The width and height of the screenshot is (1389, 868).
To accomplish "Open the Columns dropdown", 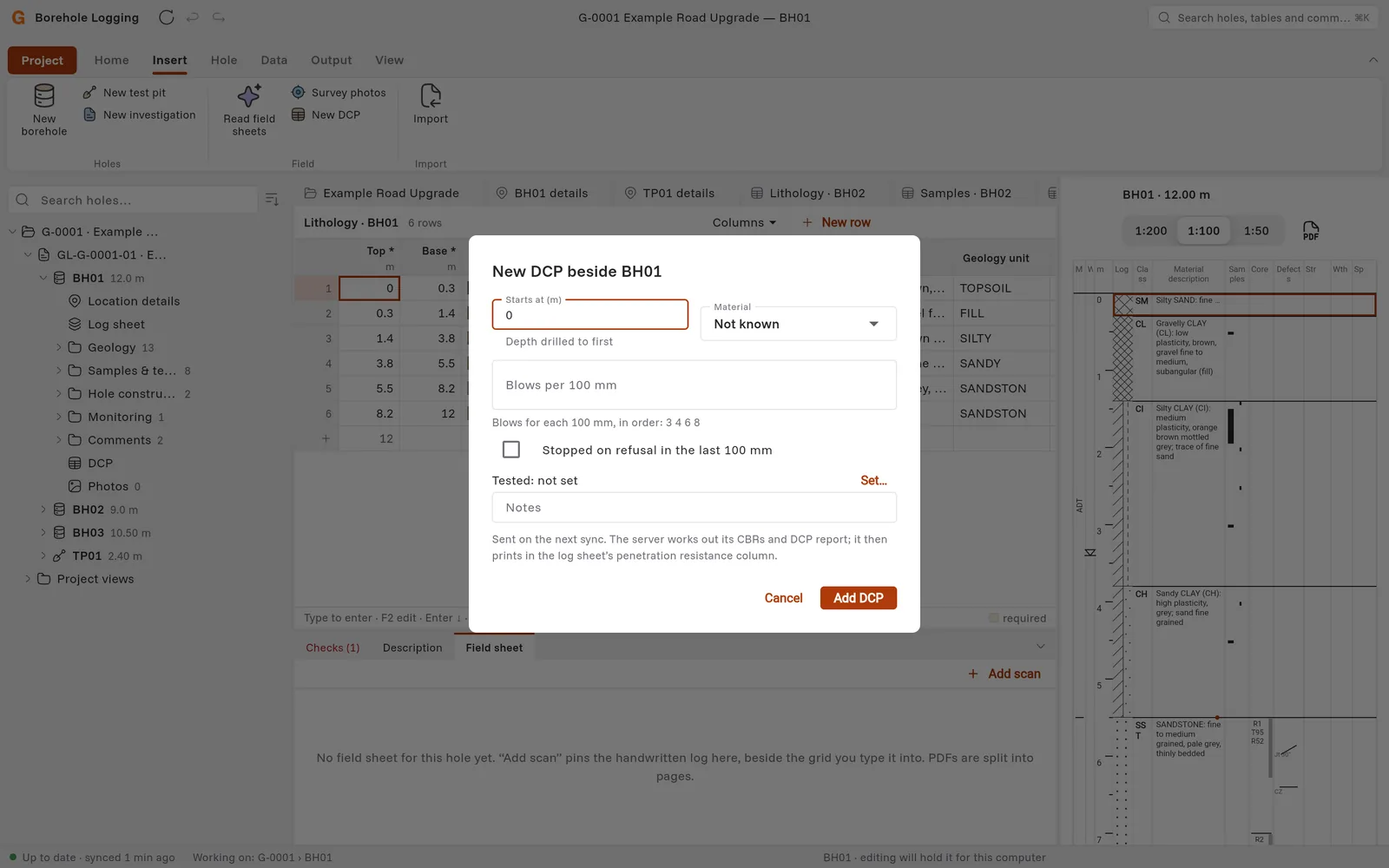I will click(744, 223).
